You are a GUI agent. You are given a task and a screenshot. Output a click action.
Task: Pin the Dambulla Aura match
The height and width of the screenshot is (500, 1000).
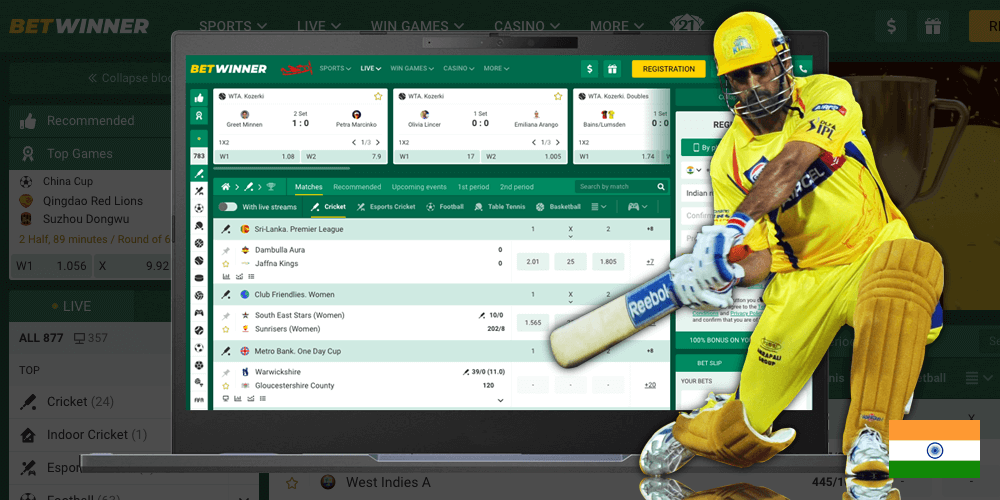(226, 250)
